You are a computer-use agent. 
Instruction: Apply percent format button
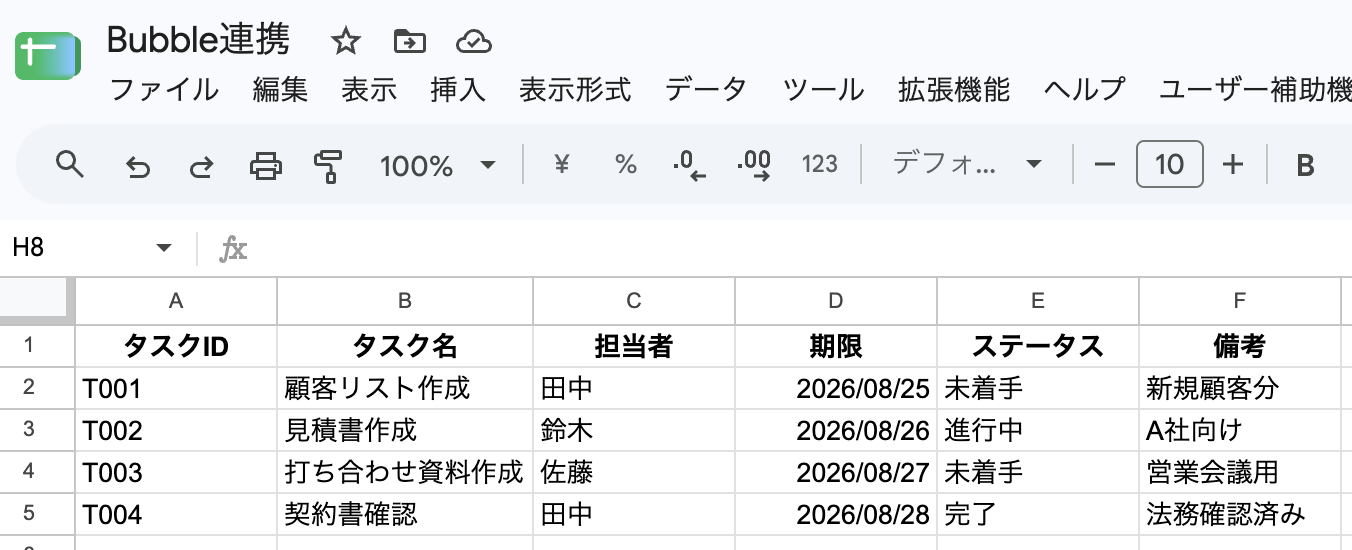pos(626,164)
